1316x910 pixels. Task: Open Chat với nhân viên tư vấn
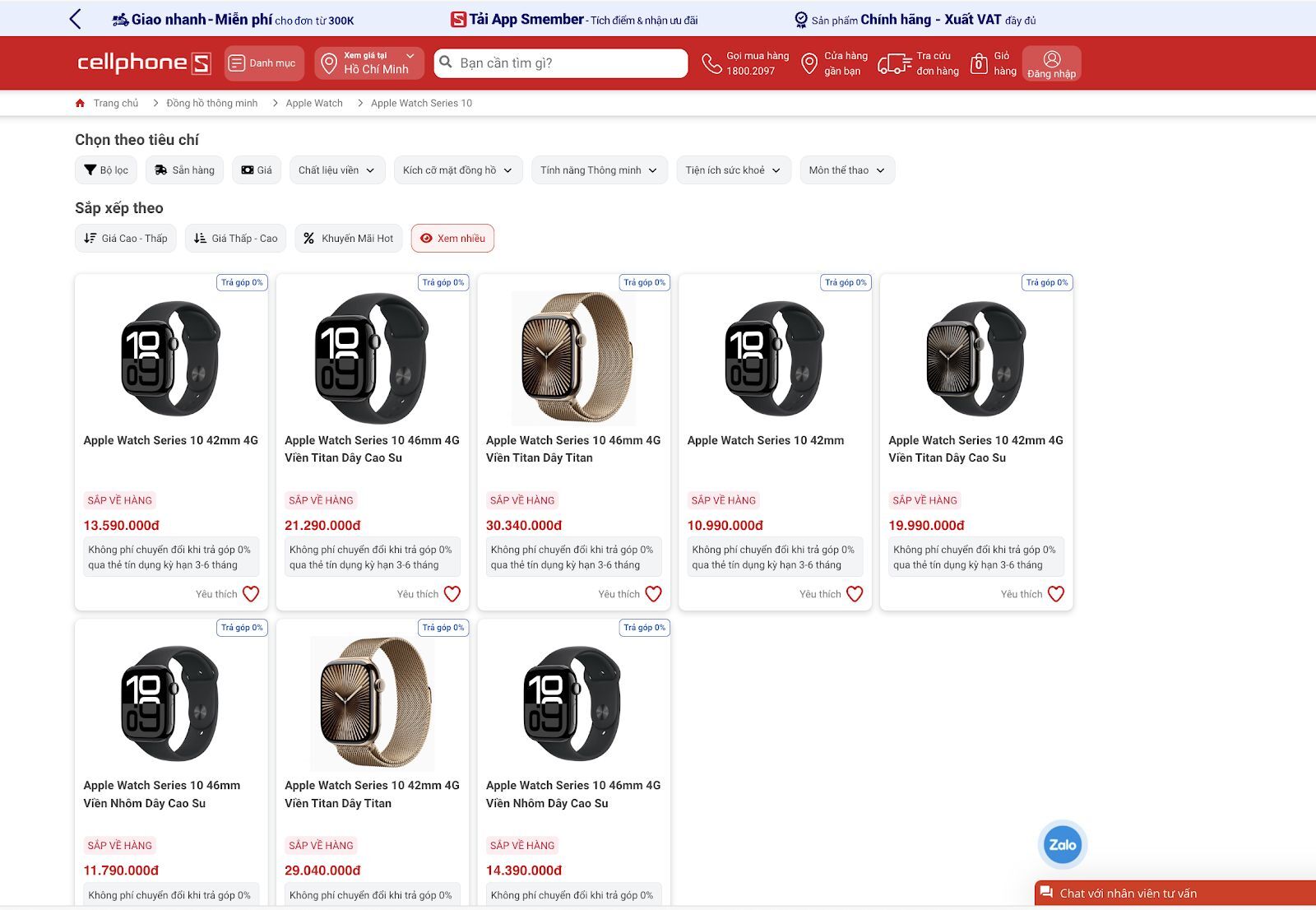1175,894
